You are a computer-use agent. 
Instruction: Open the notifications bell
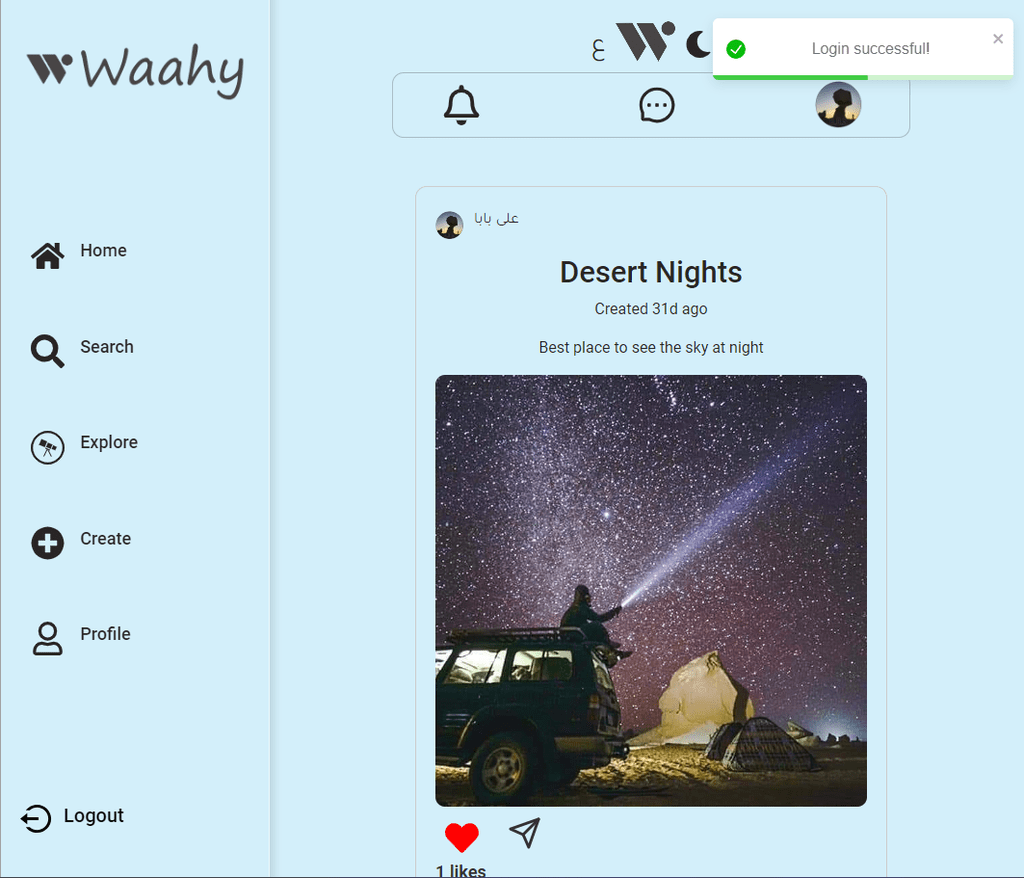(x=461, y=105)
